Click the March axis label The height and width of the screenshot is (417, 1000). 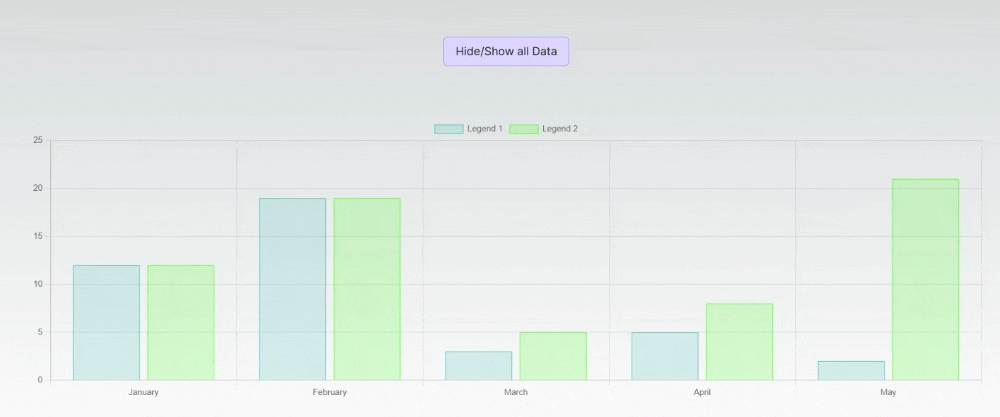point(516,392)
